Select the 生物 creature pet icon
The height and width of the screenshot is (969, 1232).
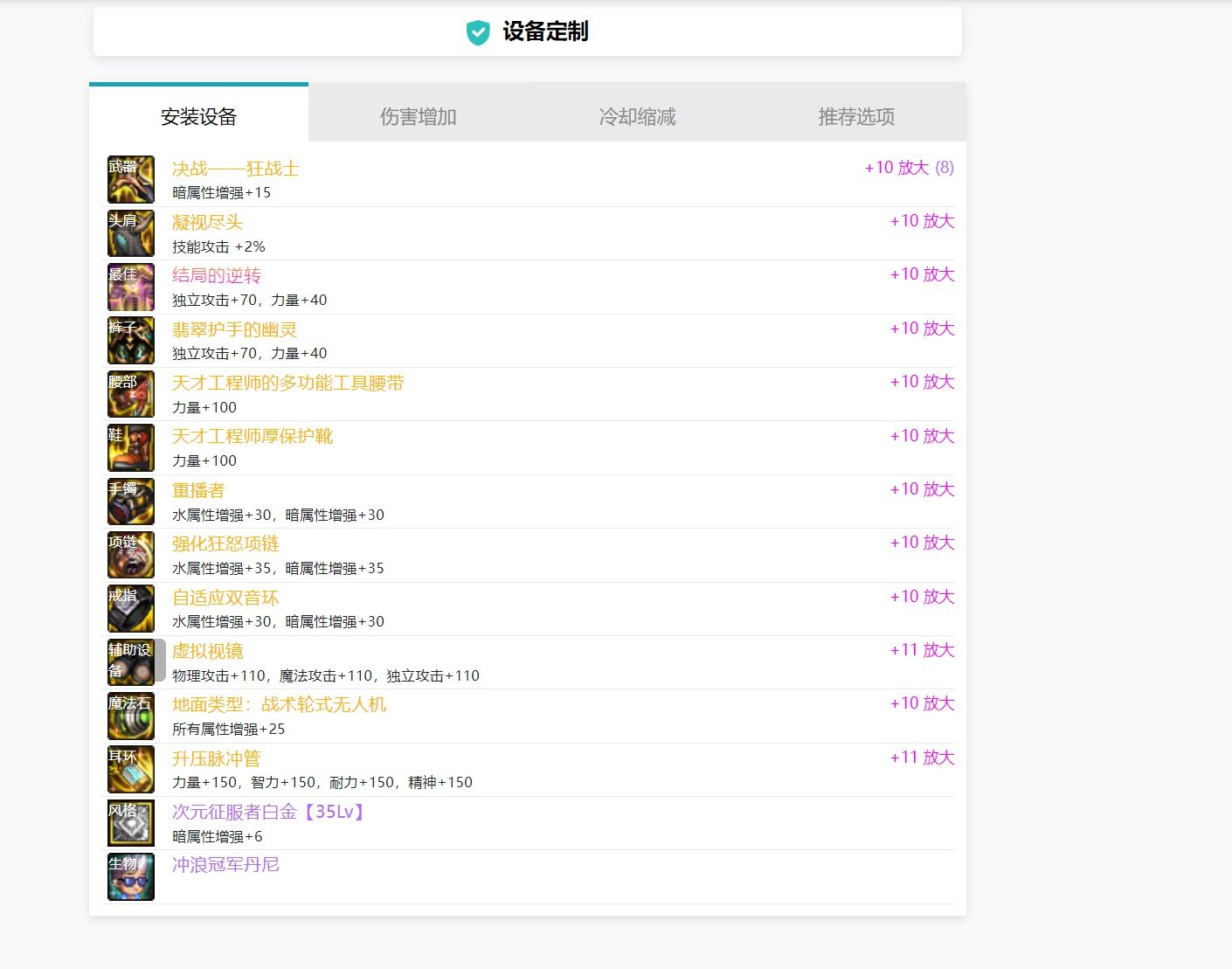[x=131, y=876]
